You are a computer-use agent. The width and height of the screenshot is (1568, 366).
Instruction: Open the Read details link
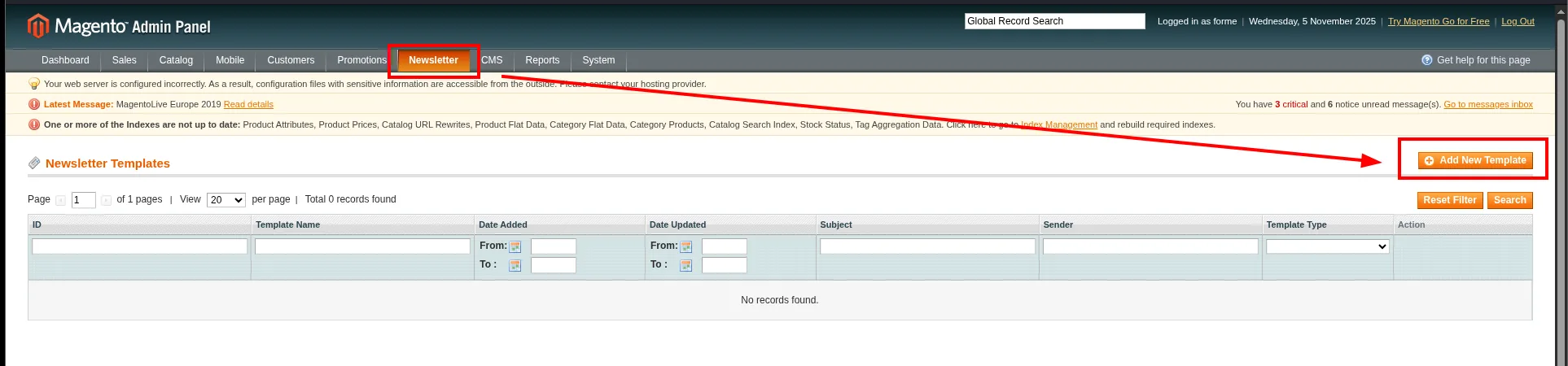tap(248, 105)
